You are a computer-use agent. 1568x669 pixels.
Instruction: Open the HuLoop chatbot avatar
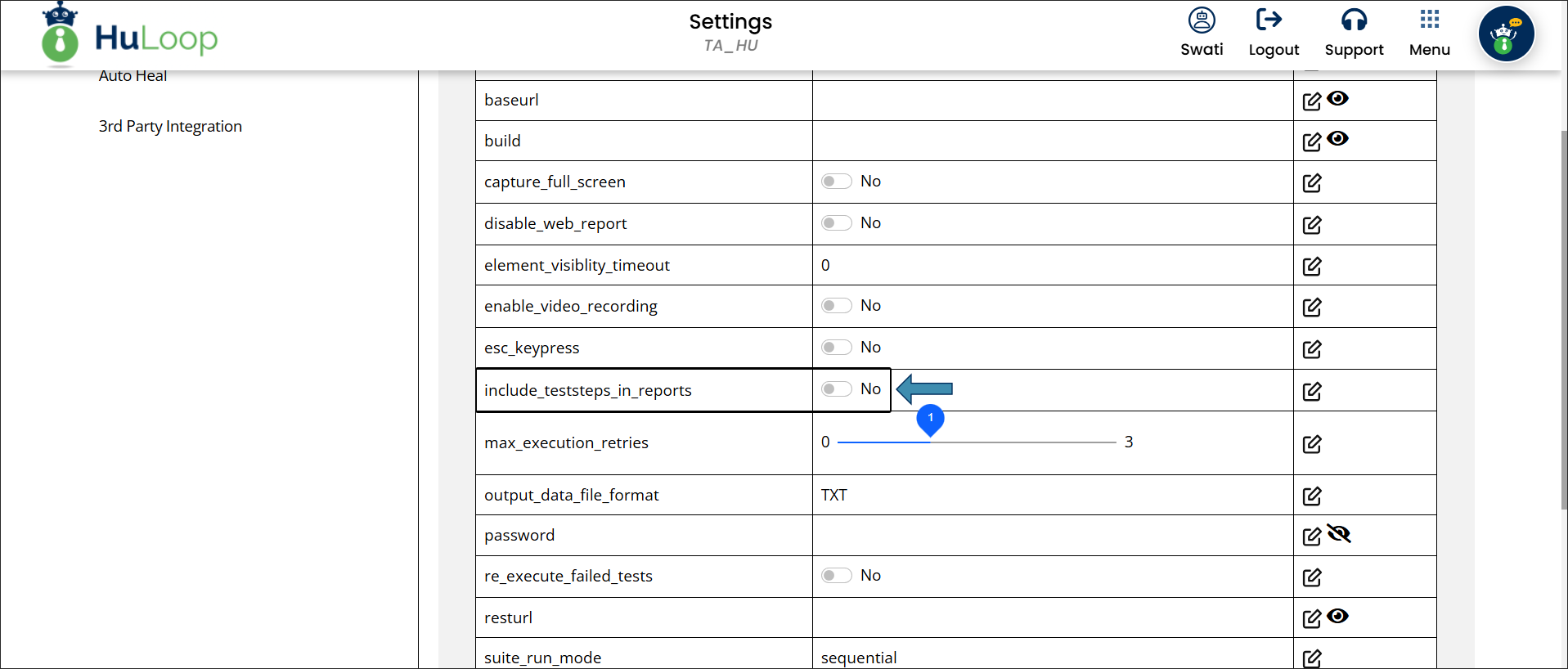(1506, 34)
